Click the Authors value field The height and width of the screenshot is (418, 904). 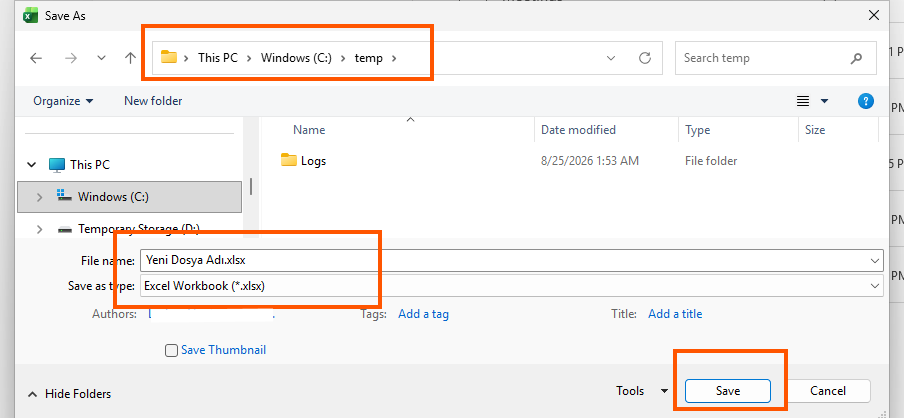[x=212, y=314]
